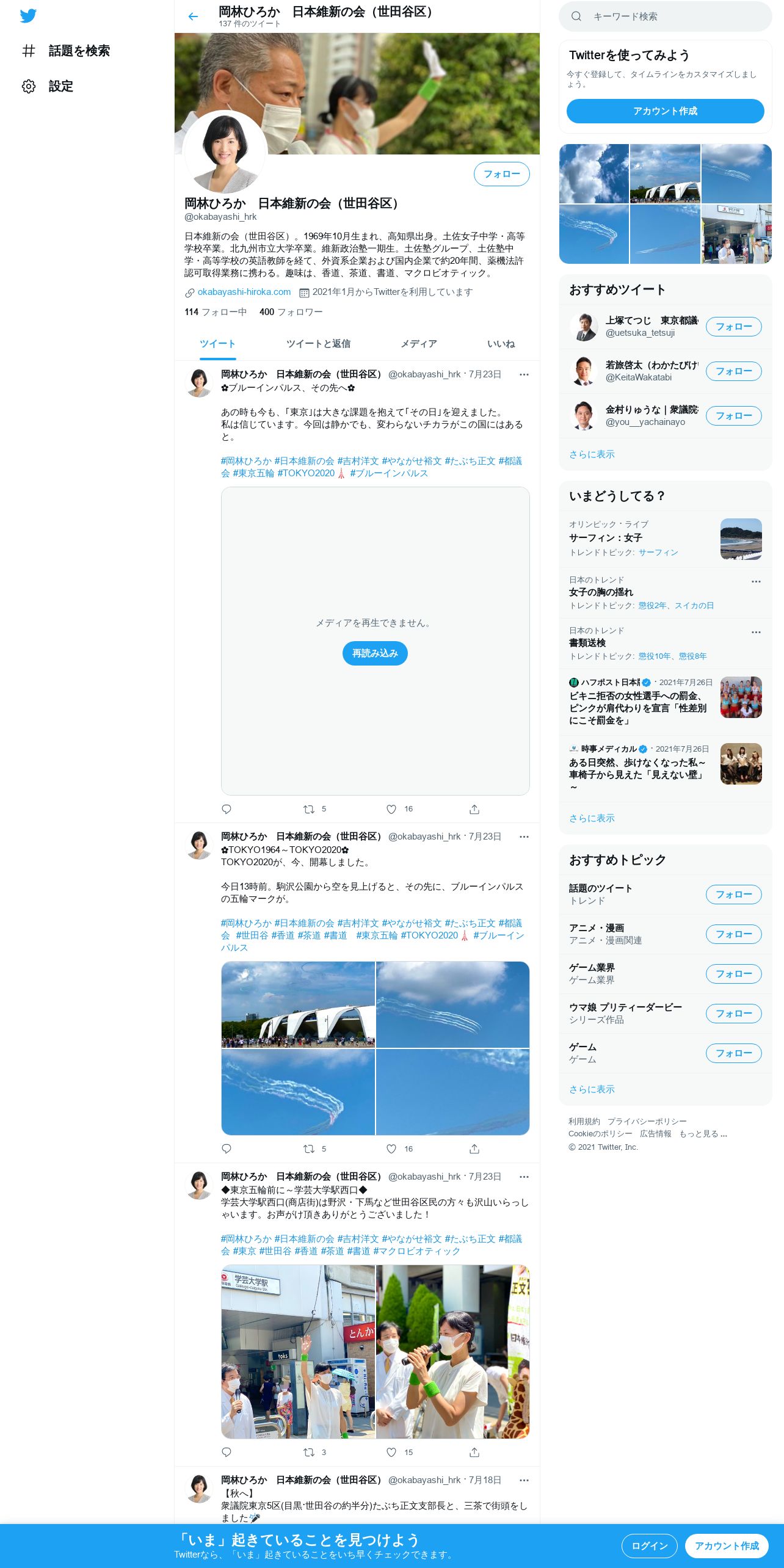Screen dimensions: 784x1568
Task: Click 再読み込み to reload media
Action: click(x=375, y=653)
